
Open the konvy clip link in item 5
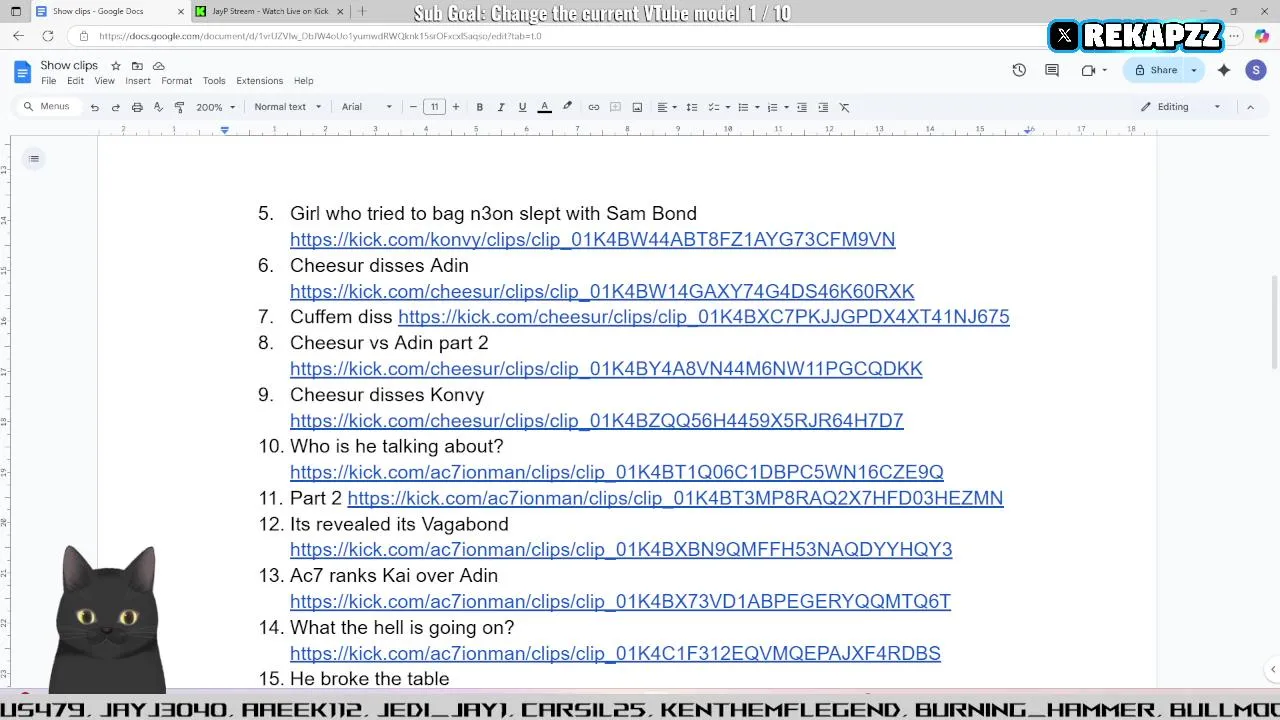click(x=592, y=239)
